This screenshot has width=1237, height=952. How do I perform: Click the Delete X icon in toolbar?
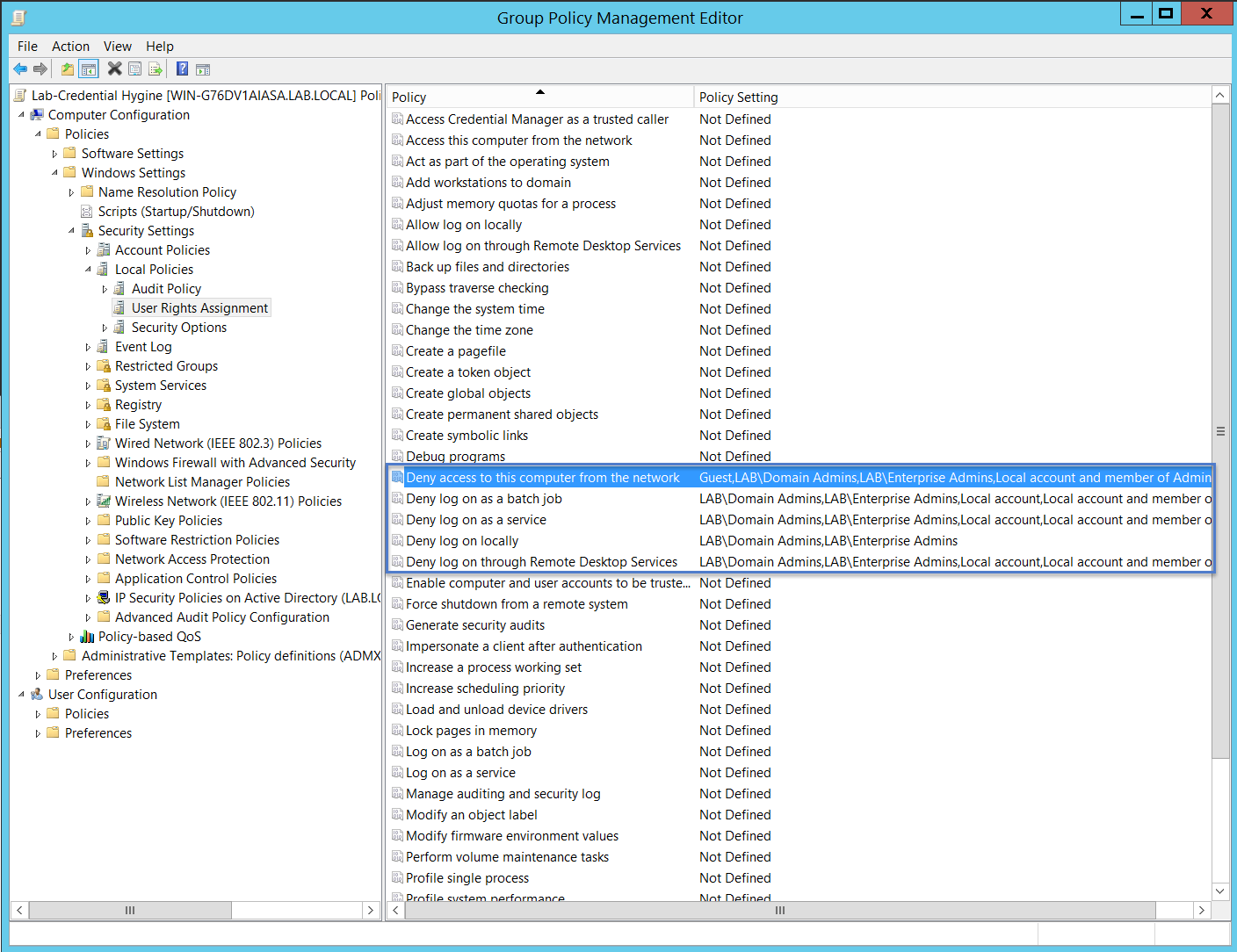(x=115, y=69)
